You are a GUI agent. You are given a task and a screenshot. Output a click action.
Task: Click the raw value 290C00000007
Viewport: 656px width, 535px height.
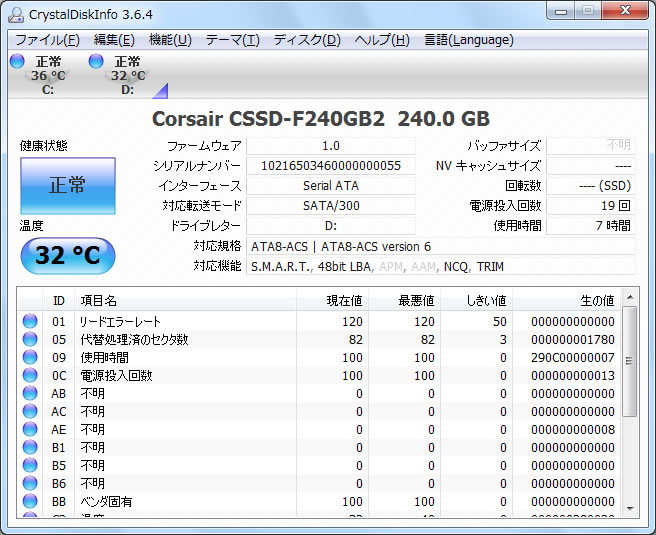[x=573, y=357]
